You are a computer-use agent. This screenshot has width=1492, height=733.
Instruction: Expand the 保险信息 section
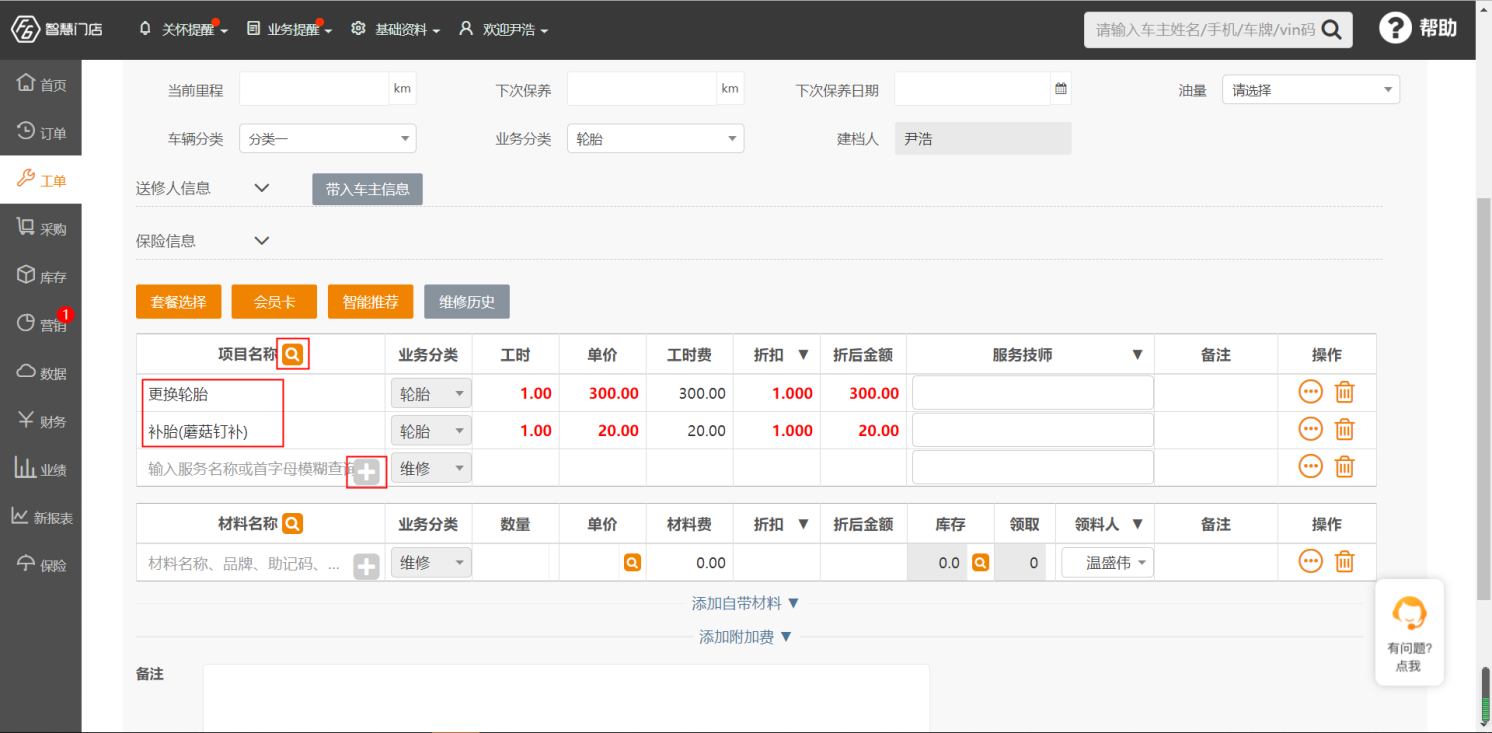262,240
